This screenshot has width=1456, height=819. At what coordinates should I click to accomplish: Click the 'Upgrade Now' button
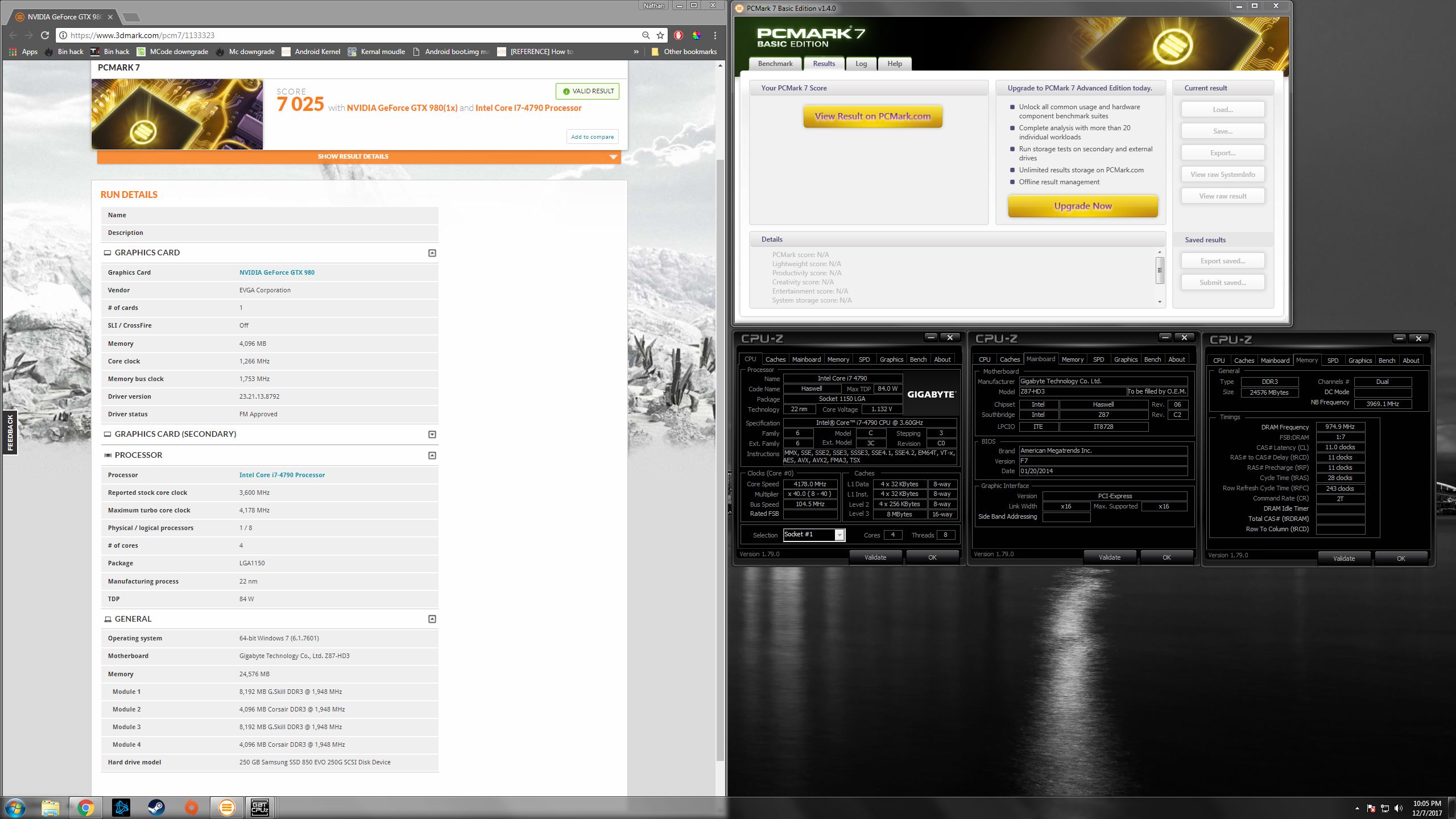pos(1083,206)
